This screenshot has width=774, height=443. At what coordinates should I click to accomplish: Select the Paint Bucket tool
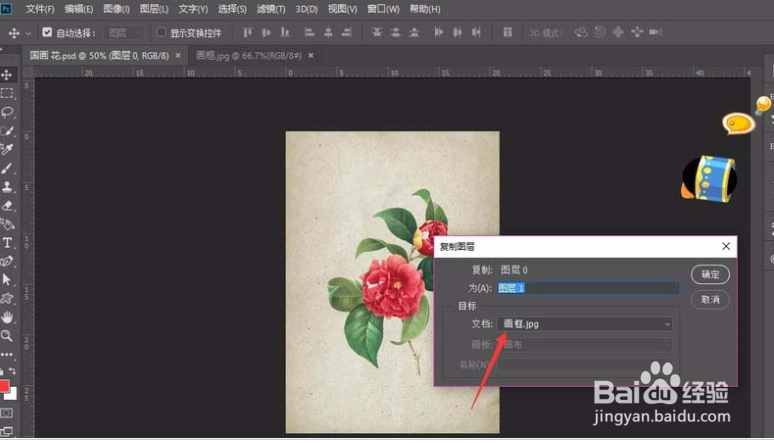point(7,224)
